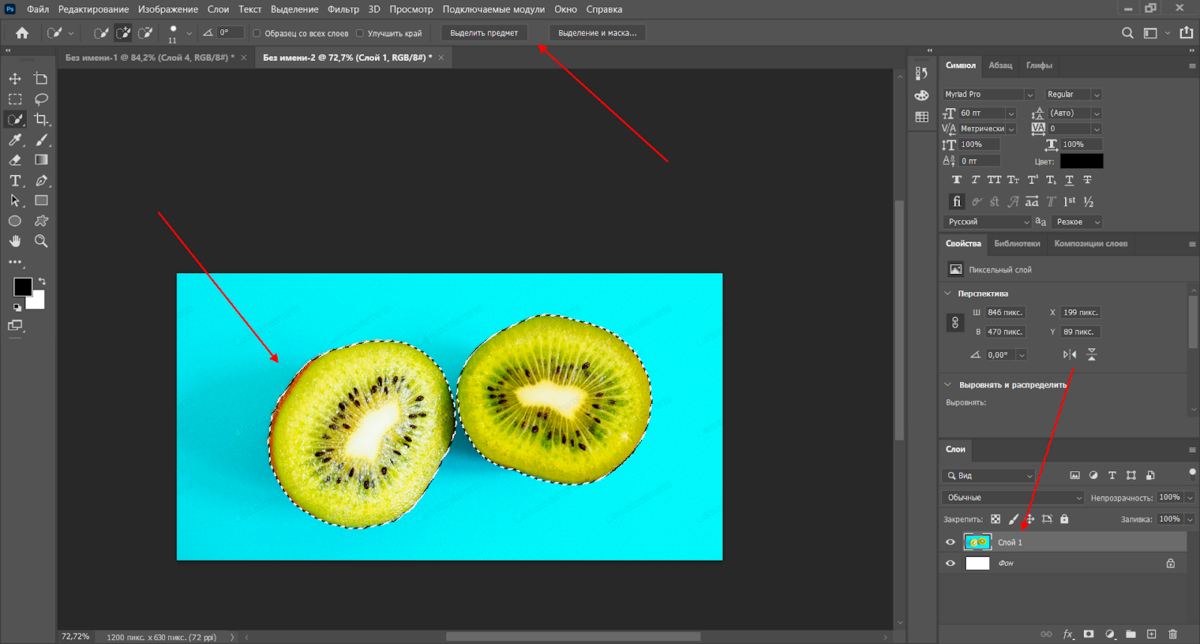Choose Add to selection brush mode
Image resolution: width=1200 pixels, height=644 pixels.
pos(124,33)
